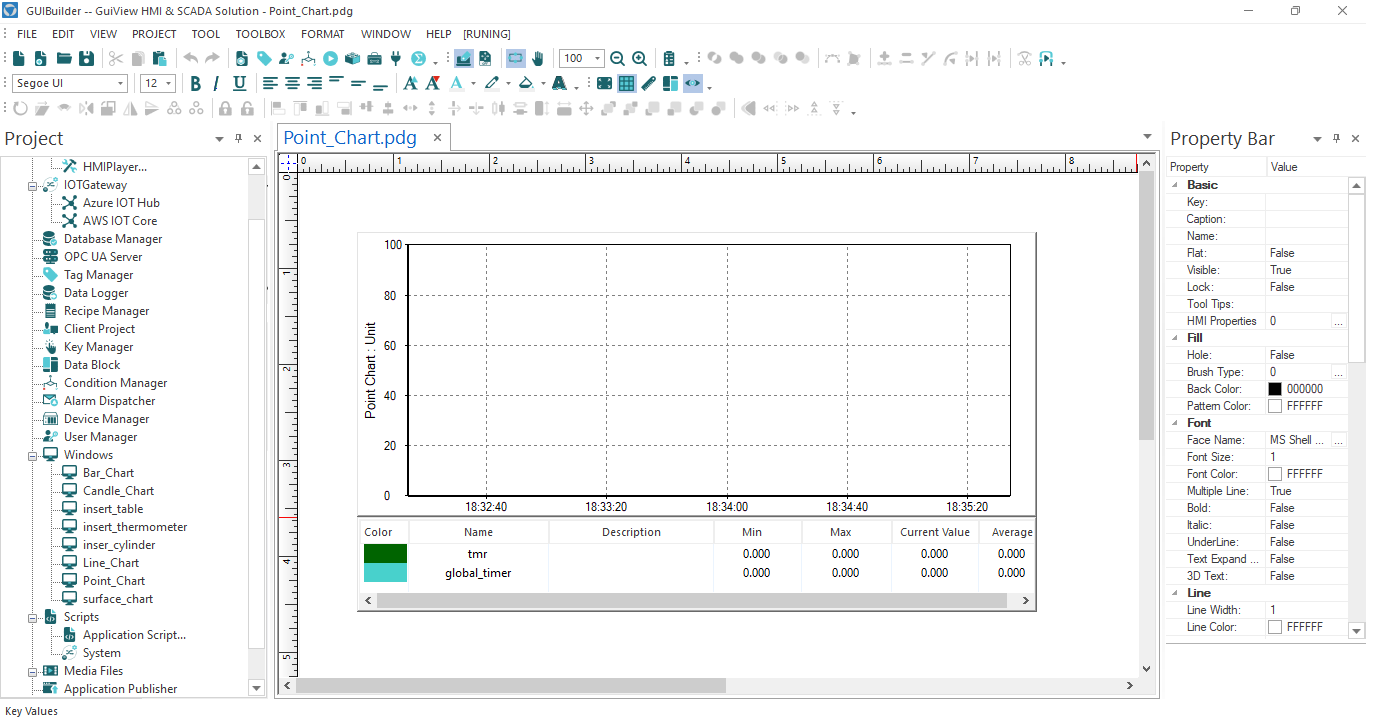Click the tmr dark green color swatch
This screenshot has height=720, width=1378.
[x=385, y=554]
